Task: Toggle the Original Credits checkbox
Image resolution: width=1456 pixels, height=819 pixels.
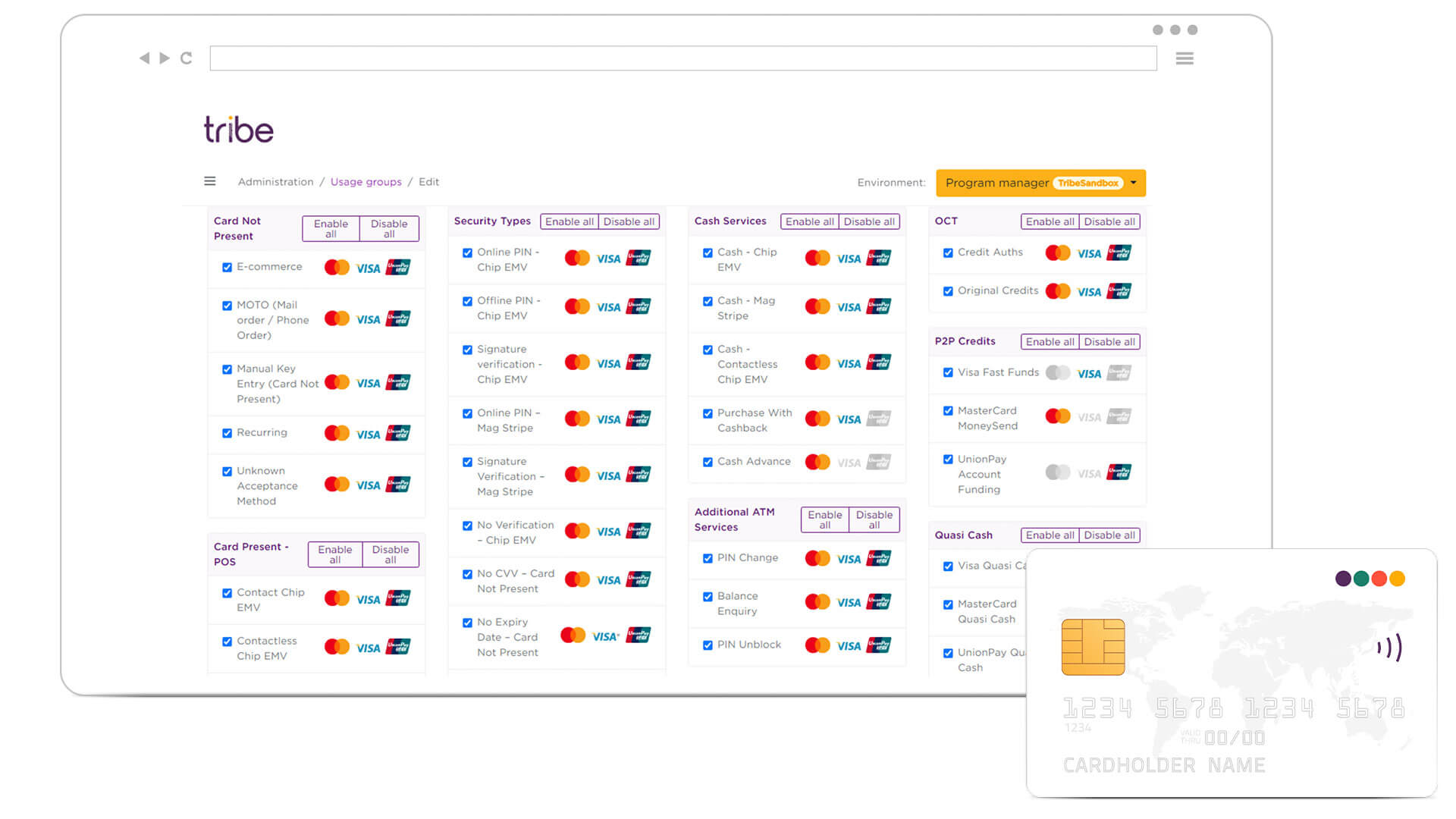Action: pos(948,291)
